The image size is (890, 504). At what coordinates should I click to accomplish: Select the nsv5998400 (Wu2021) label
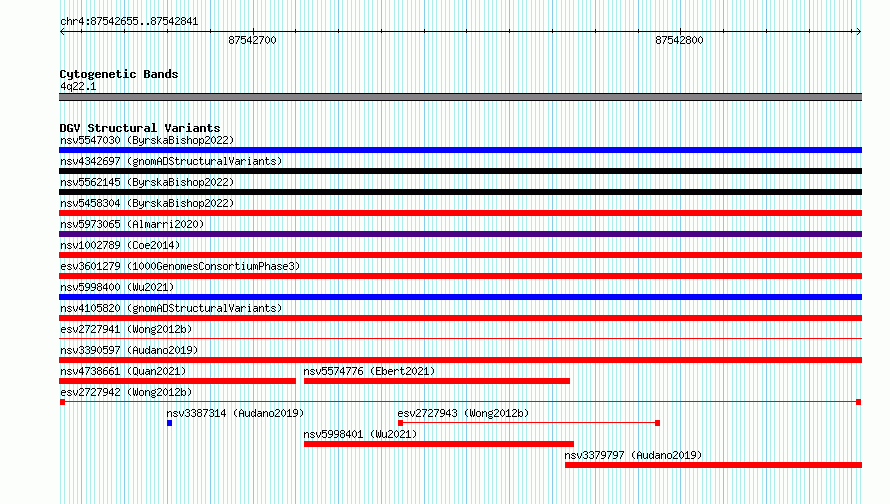click(x=117, y=287)
